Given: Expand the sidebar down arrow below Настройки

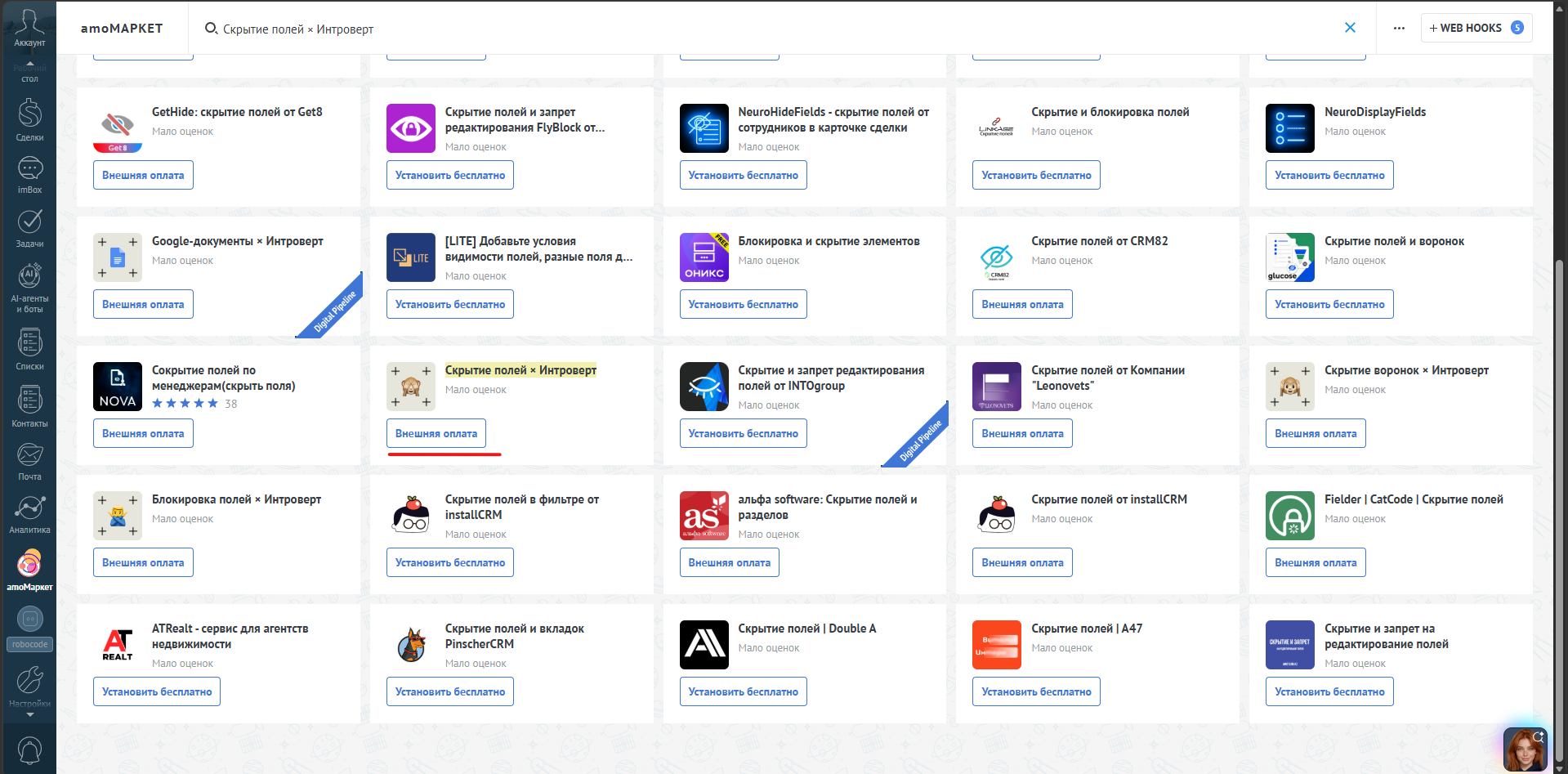Looking at the screenshot, I should pos(30,715).
